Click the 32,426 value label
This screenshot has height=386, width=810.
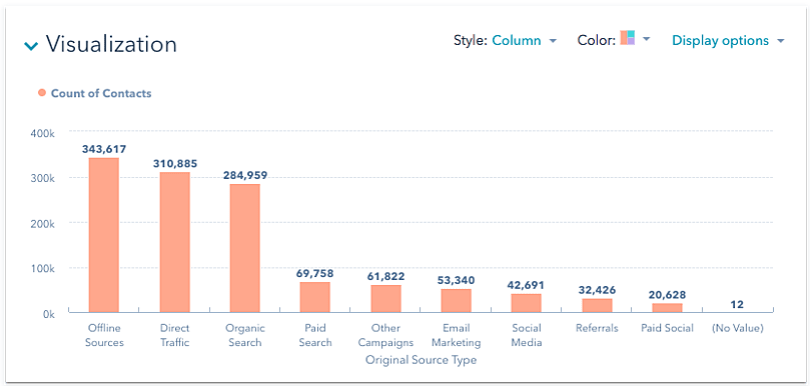click(597, 290)
